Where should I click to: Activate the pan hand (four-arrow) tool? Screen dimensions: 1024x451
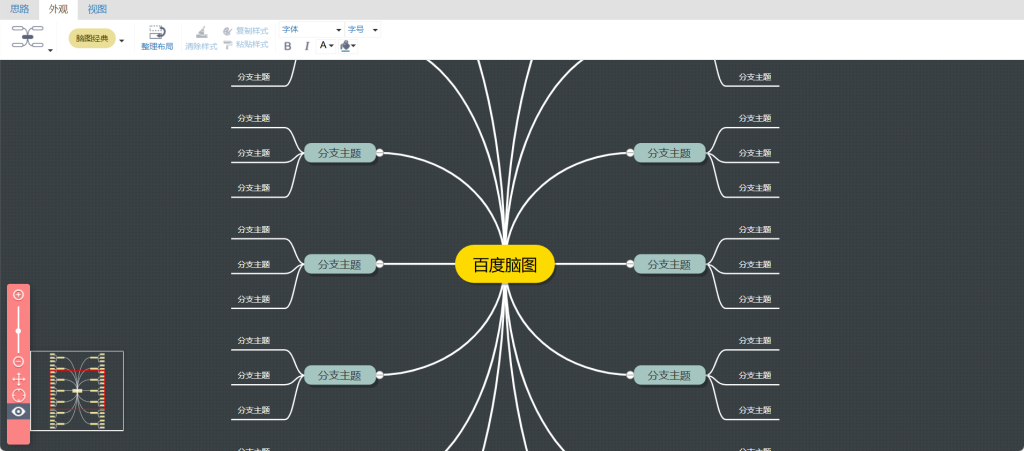[x=18, y=379]
